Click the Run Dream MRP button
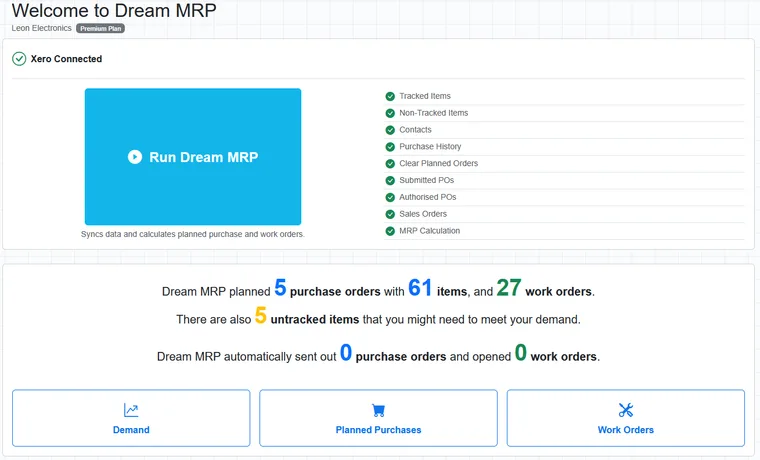The width and height of the screenshot is (760, 460). (193, 157)
